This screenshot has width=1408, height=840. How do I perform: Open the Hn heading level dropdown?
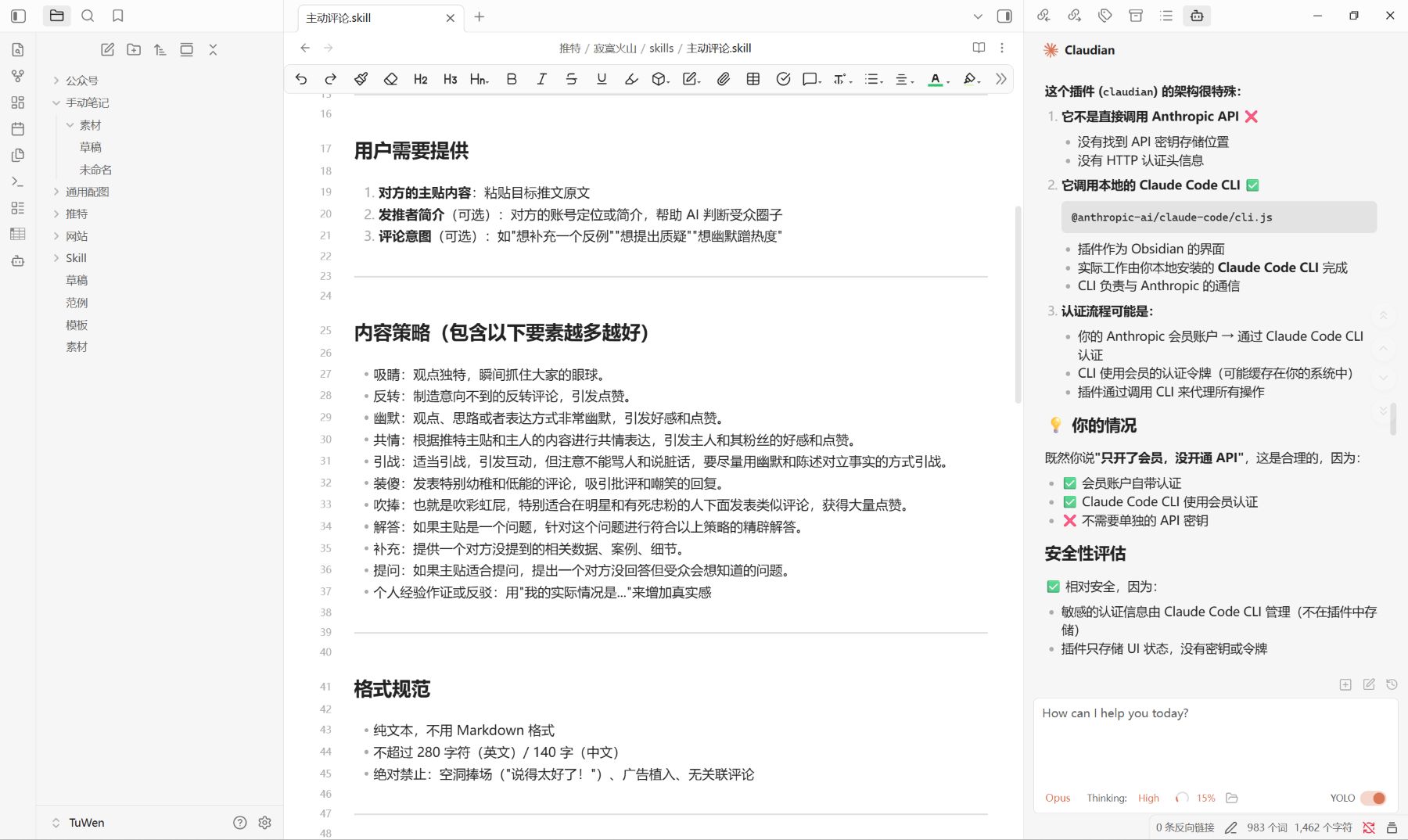coord(478,79)
